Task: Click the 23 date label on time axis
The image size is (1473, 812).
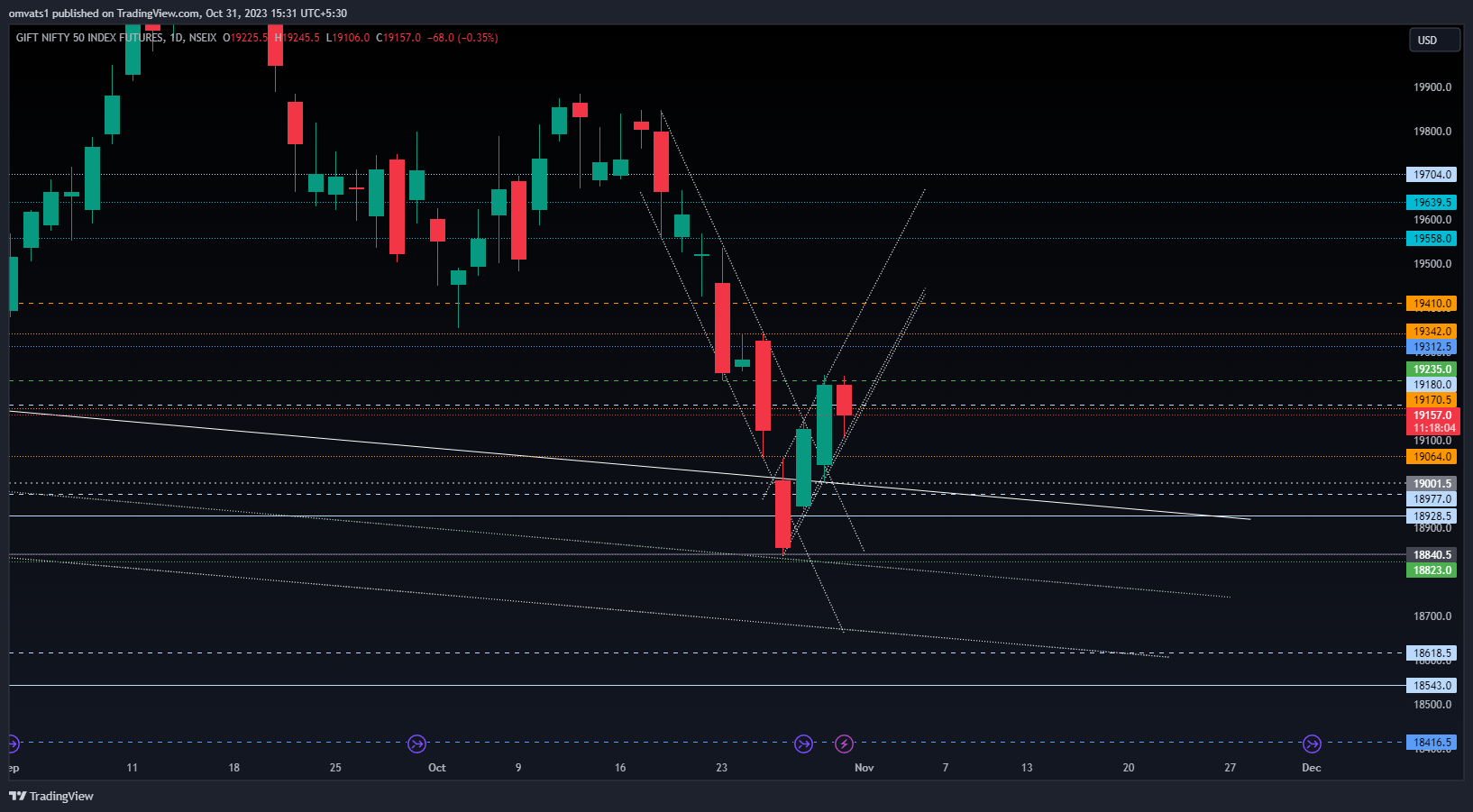Action: point(721,768)
